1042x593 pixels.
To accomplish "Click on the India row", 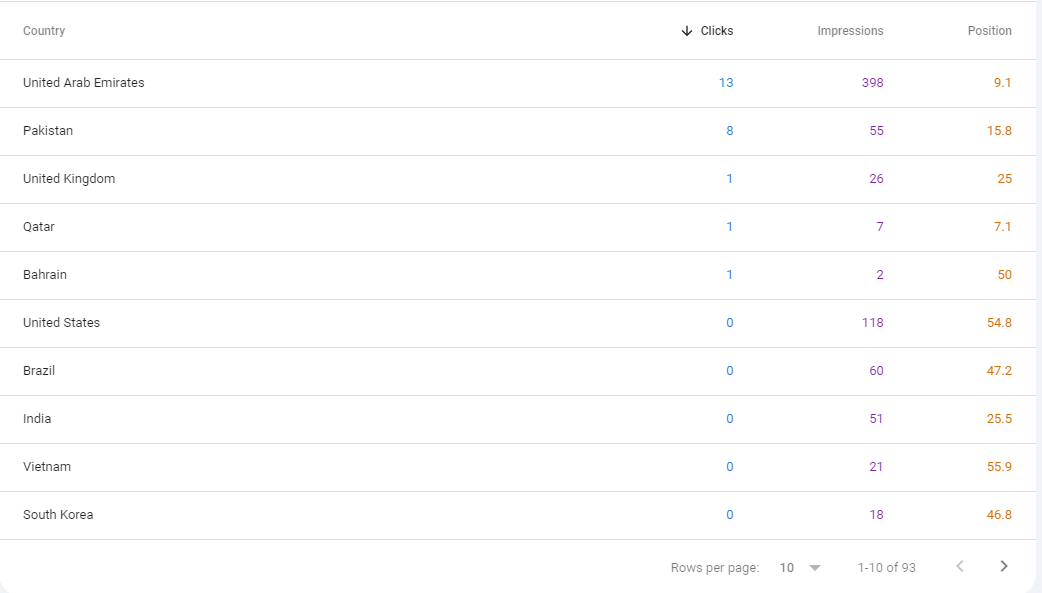I will (x=37, y=419).
